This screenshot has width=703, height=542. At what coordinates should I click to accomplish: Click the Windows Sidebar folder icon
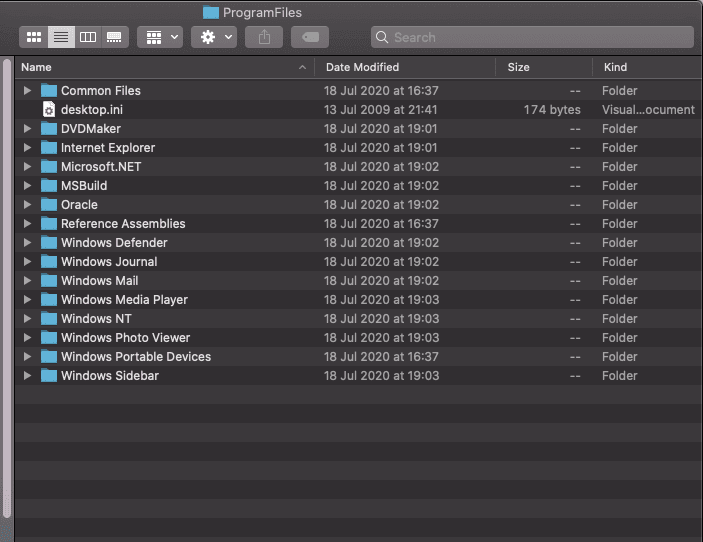pos(49,376)
